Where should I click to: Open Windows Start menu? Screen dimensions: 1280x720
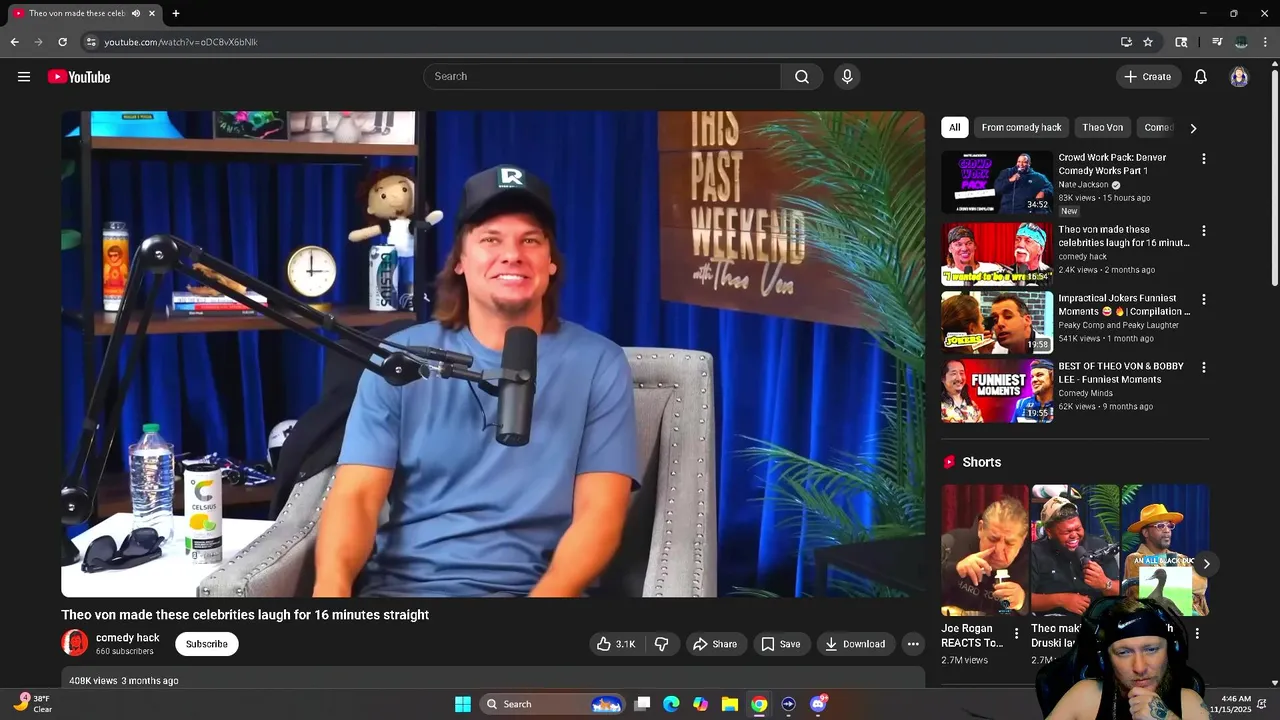[x=463, y=704]
